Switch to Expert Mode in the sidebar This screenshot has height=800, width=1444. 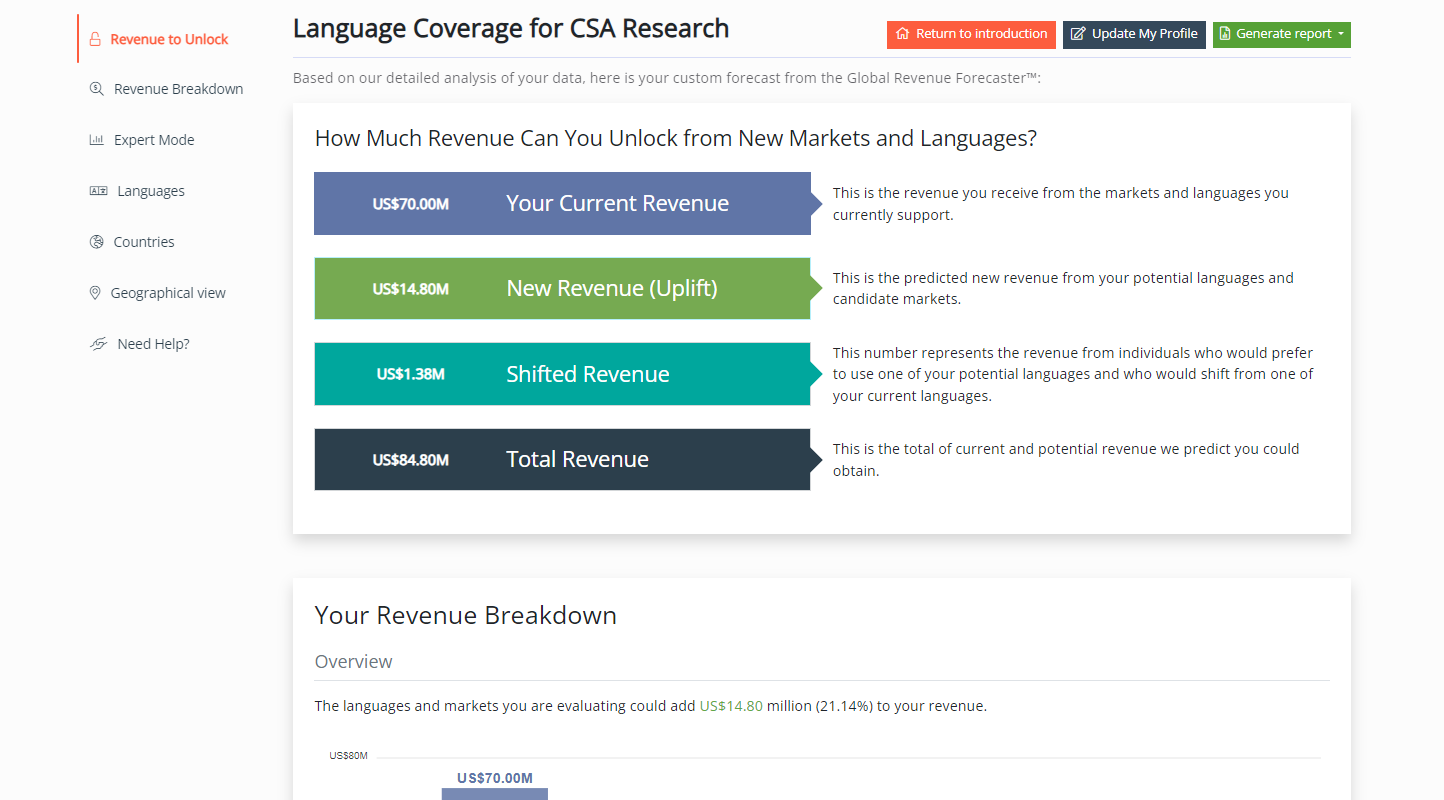click(154, 140)
